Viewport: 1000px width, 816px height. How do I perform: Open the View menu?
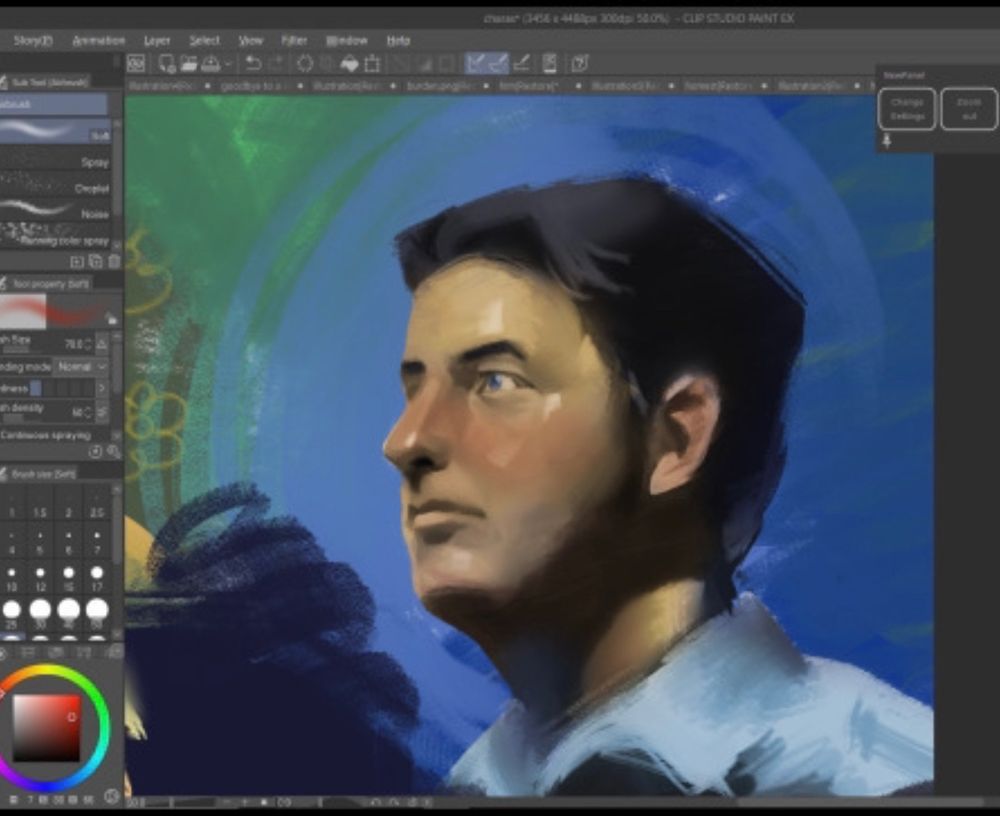(x=251, y=41)
